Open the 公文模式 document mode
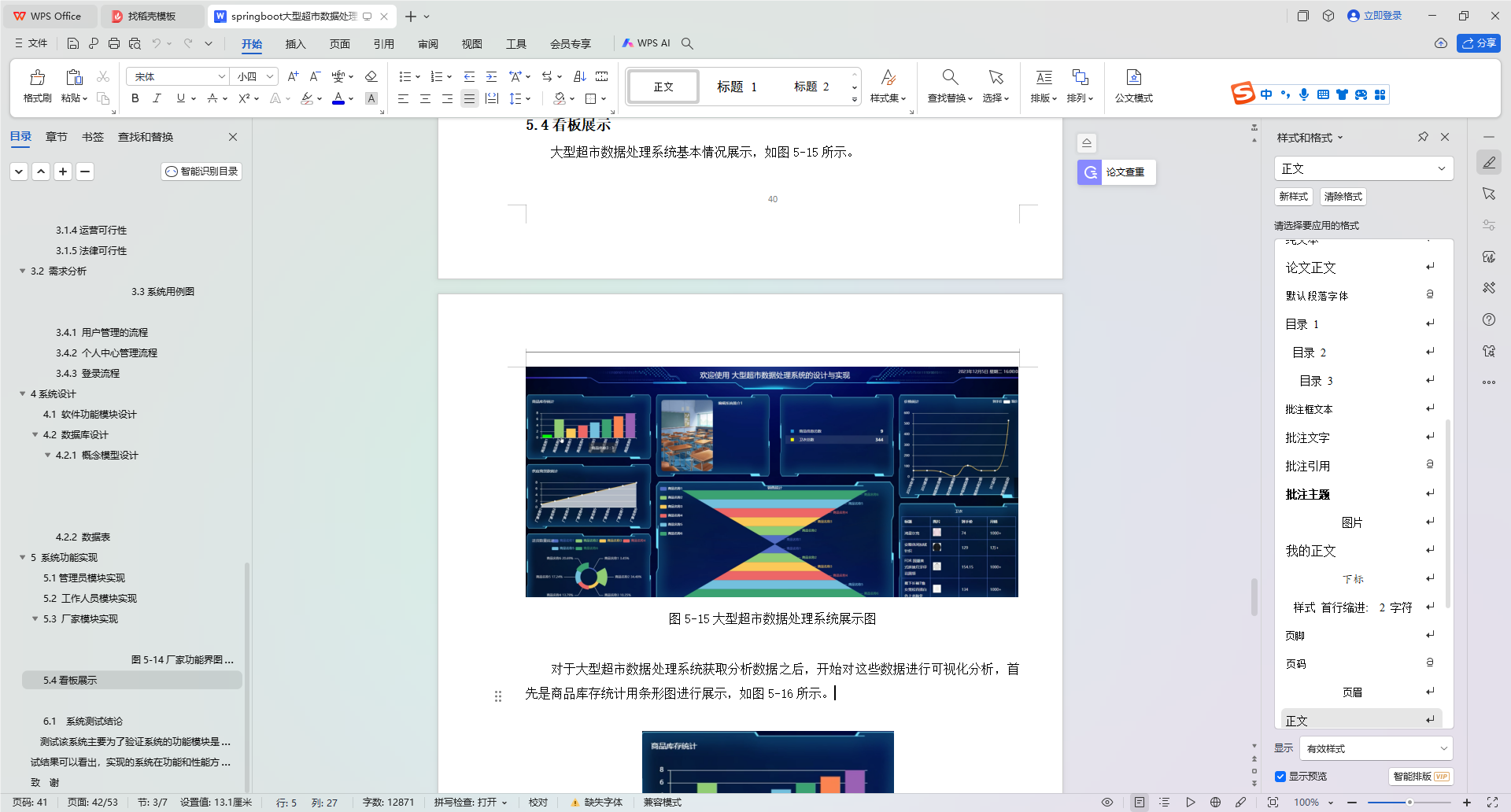The image size is (1511, 812). [x=1133, y=87]
